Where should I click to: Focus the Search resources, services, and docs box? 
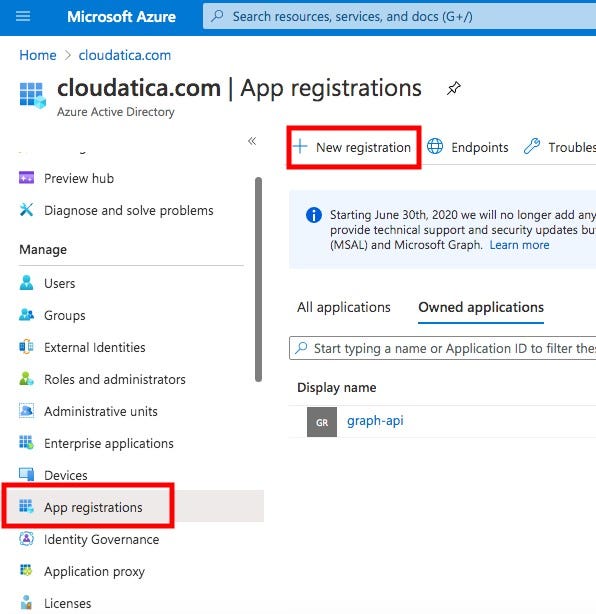click(399, 16)
